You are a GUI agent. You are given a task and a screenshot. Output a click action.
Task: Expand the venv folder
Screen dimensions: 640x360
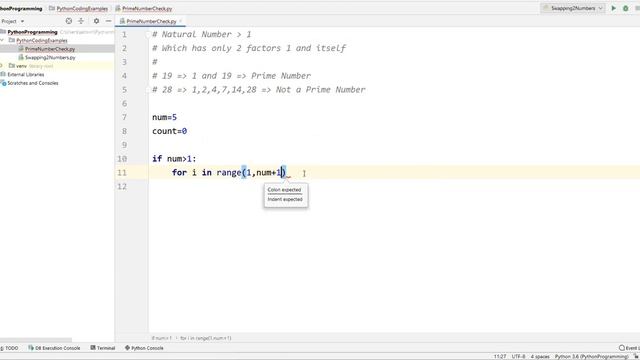[x=2, y=66]
